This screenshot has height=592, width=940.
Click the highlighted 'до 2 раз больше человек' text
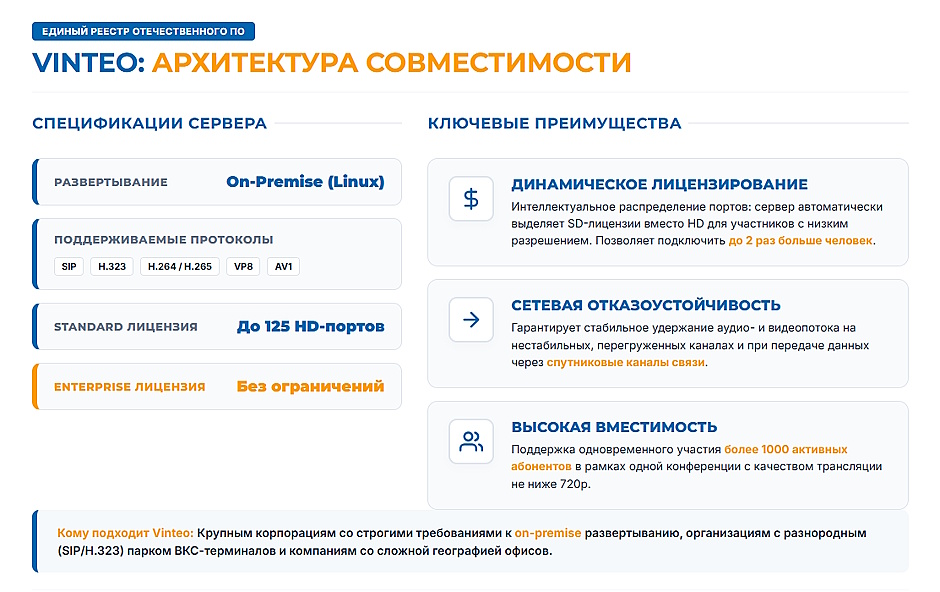pos(800,241)
